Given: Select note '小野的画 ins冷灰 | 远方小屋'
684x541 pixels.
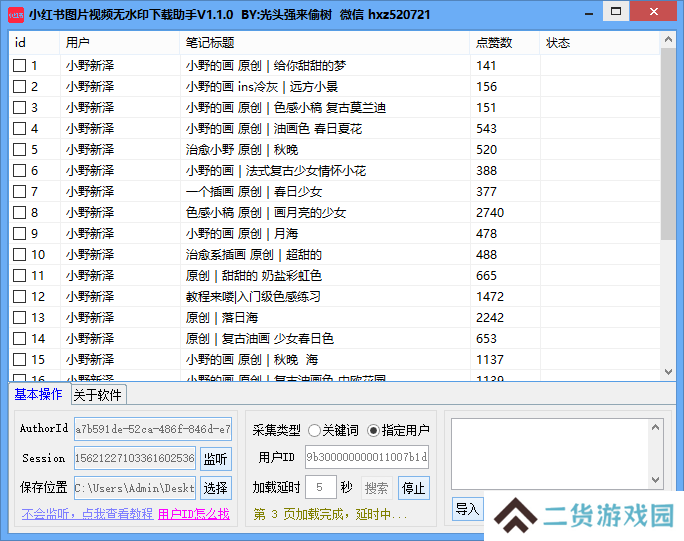Looking at the screenshot, I should point(262,86).
